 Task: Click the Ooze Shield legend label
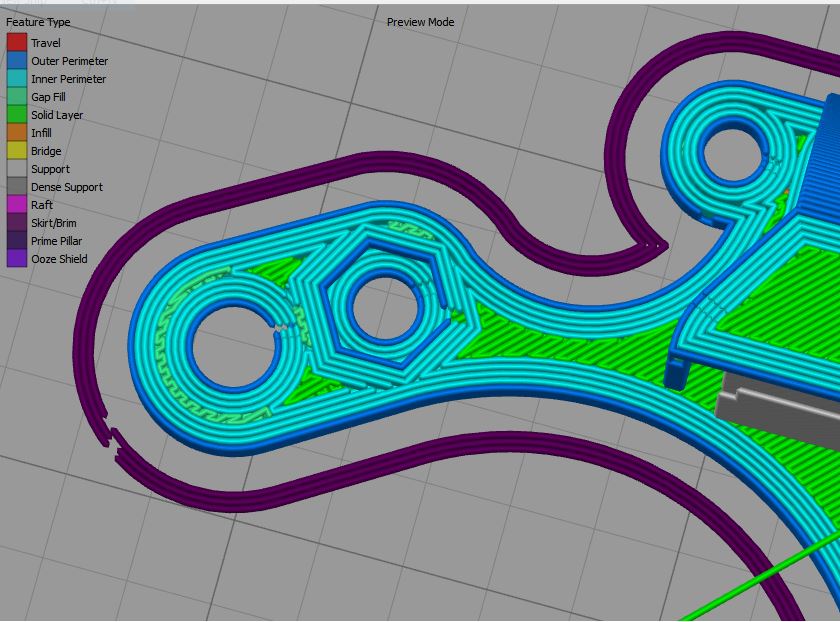click(x=59, y=259)
